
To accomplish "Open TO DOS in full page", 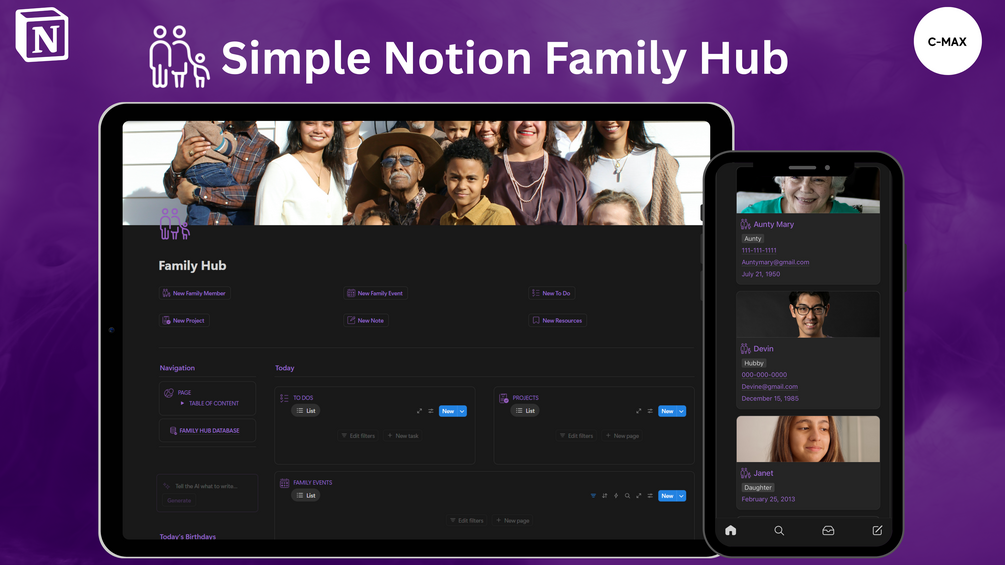I will (419, 411).
